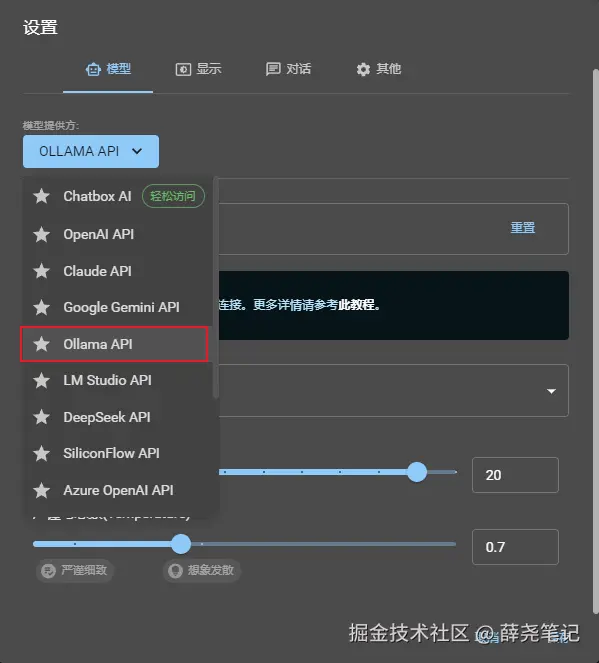599x663 pixels.
Task: Click the context message count slider handle
Action: pos(417,472)
